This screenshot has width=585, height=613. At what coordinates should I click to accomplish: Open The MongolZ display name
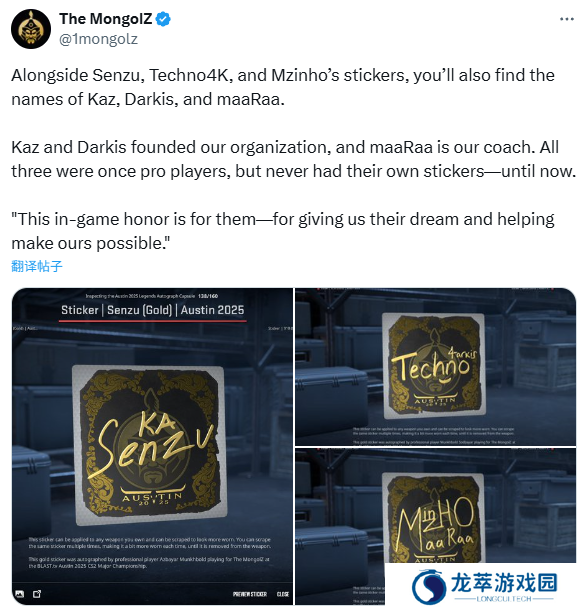(106, 19)
